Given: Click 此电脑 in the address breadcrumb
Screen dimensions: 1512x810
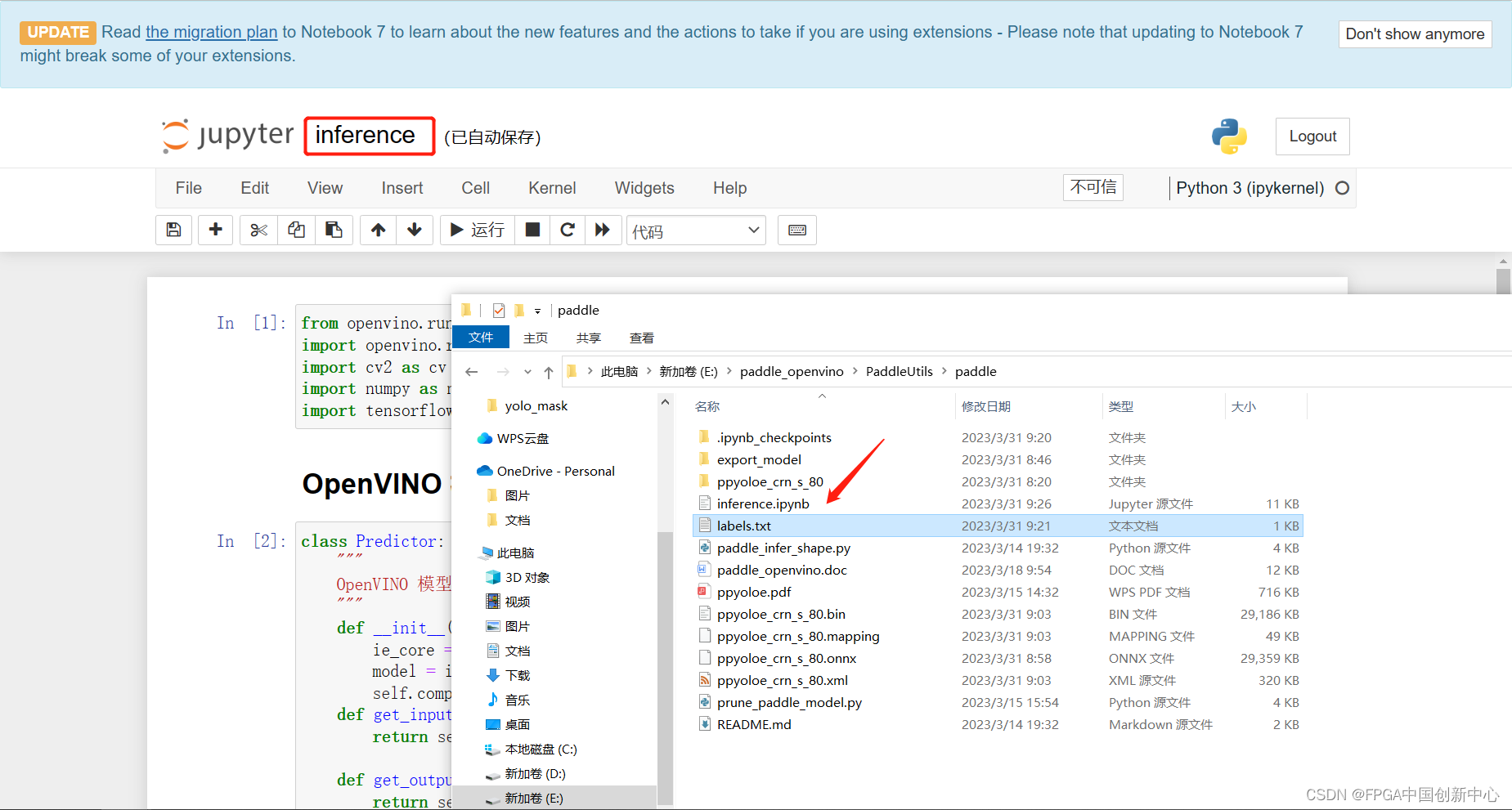Looking at the screenshot, I should pos(619,371).
